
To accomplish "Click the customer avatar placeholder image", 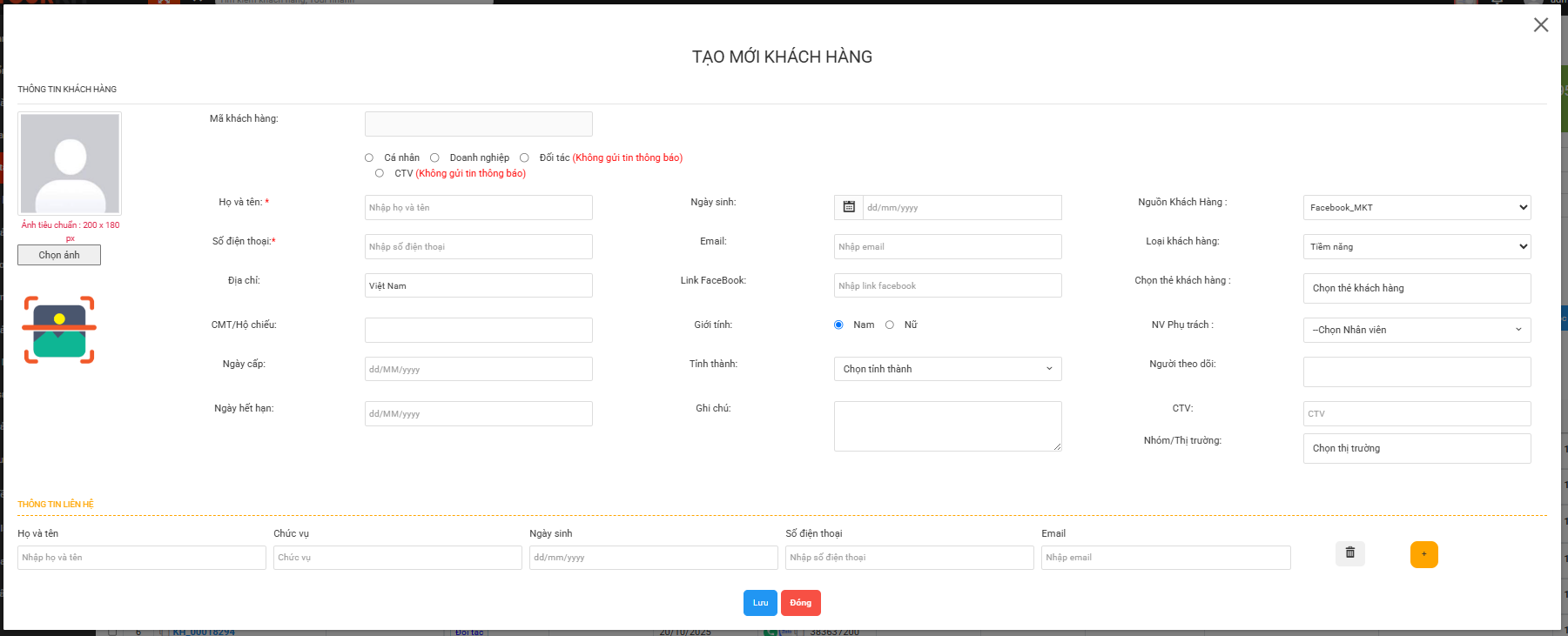I will pyautogui.click(x=70, y=164).
